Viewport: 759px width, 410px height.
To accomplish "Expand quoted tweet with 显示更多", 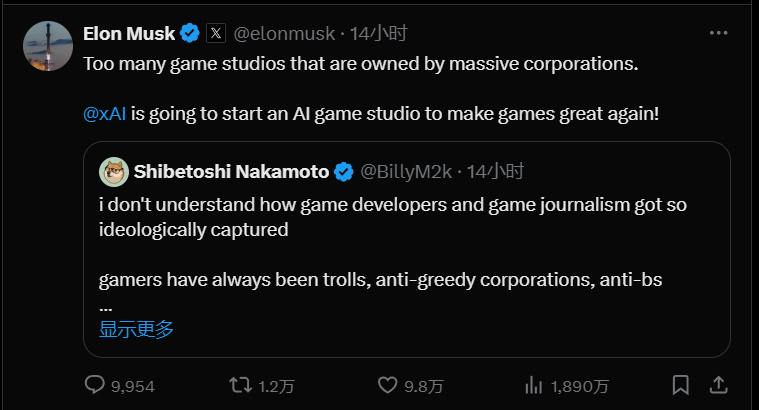I will point(136,329).
